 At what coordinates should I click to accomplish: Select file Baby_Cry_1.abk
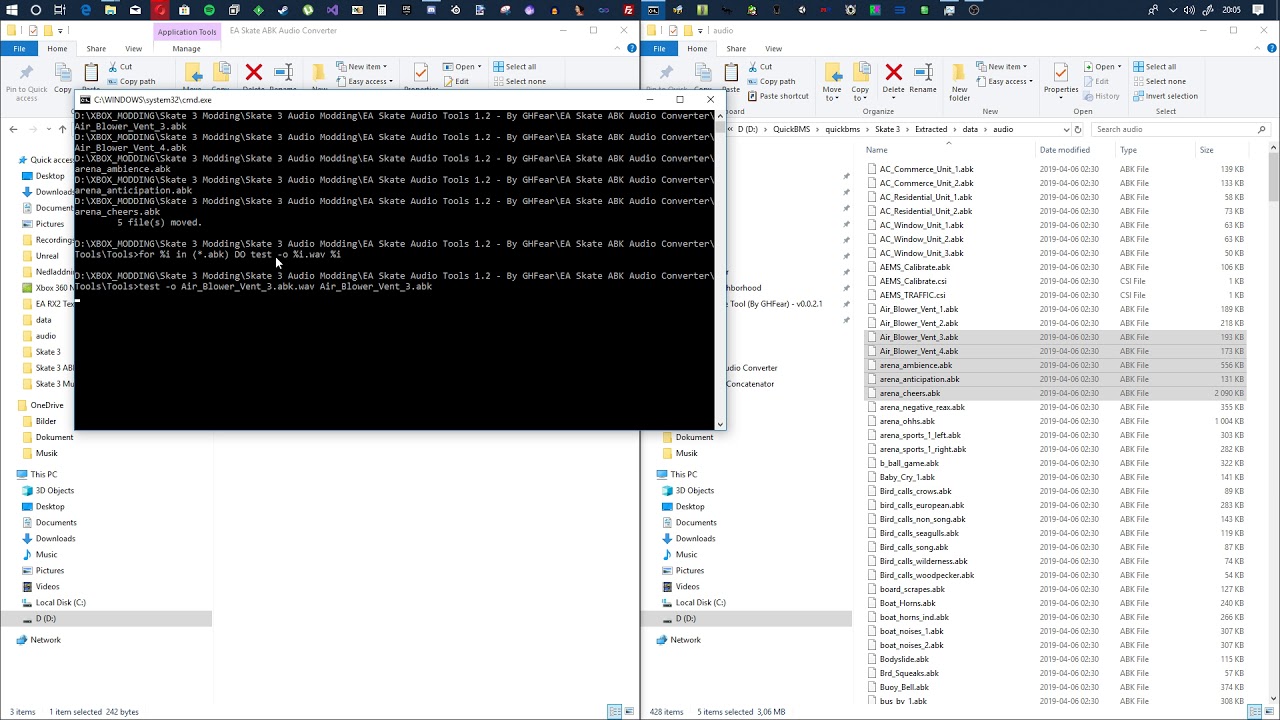pyautogui.click(x=907, y=477)
